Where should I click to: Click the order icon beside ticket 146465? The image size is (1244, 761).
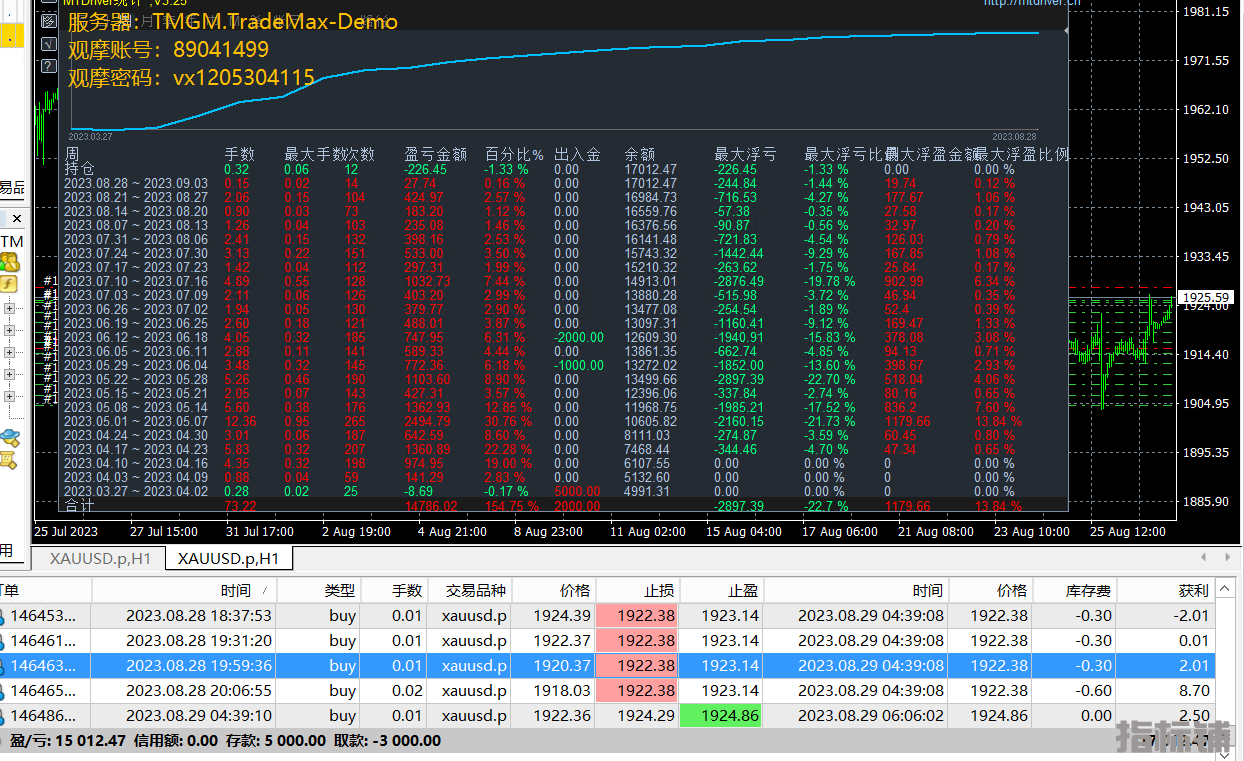coord(3,691)
